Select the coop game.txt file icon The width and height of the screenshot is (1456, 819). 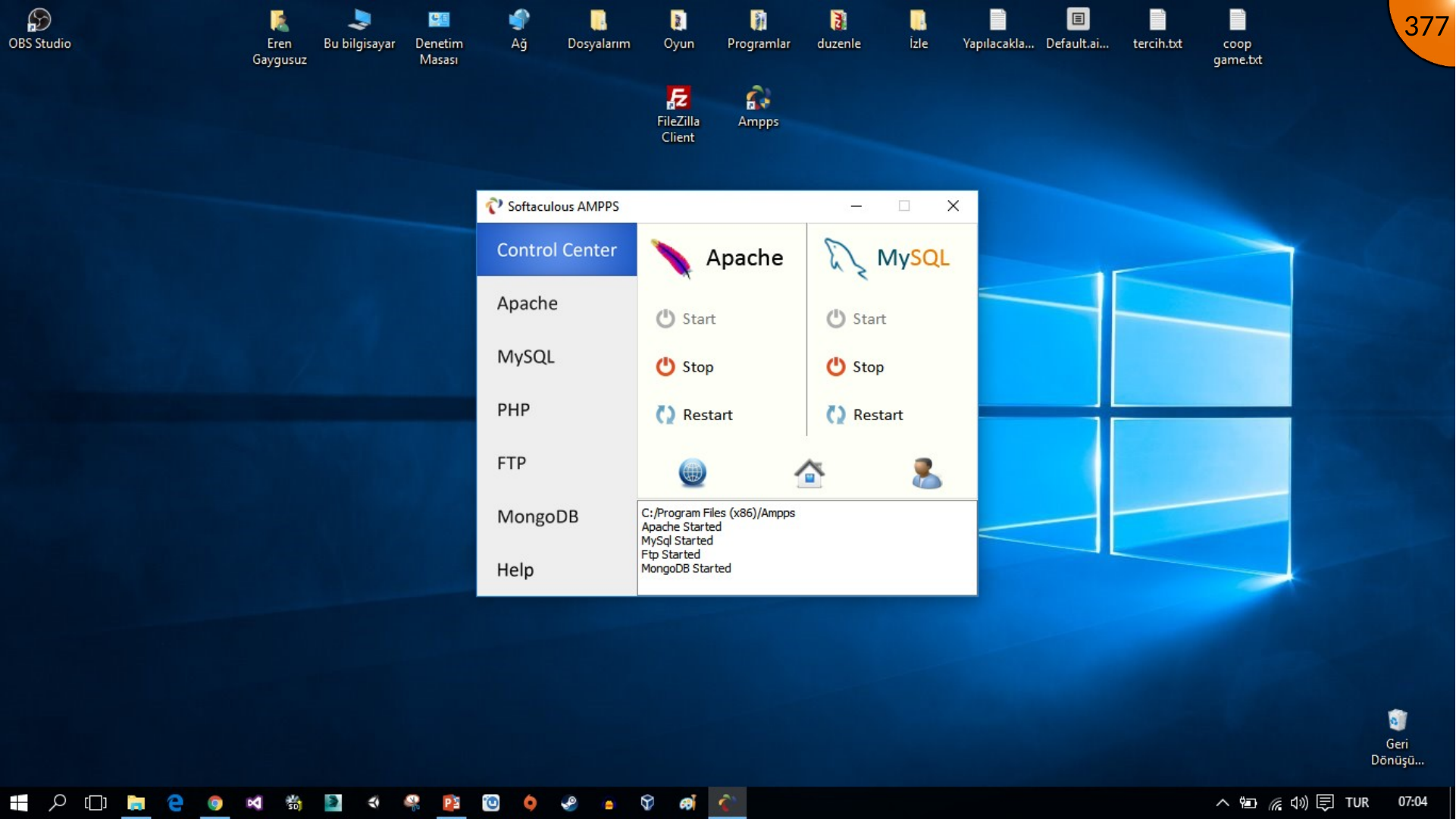point(1238,36)
